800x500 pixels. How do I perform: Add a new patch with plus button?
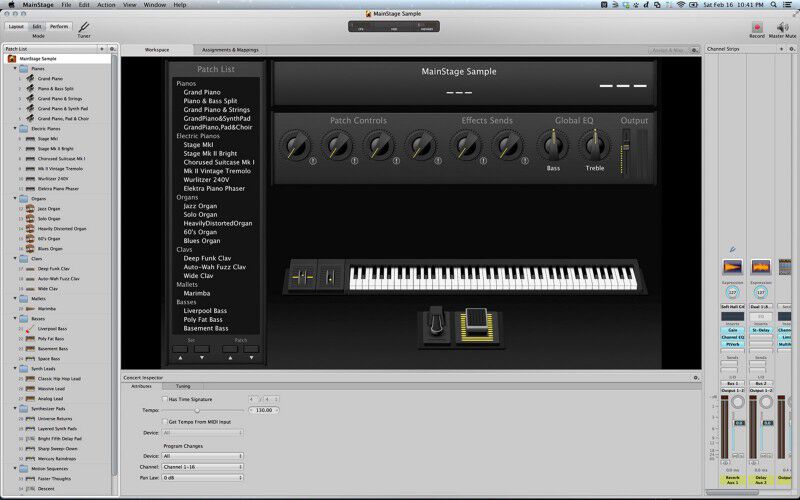pyautogui.click(x=102, y=49)
